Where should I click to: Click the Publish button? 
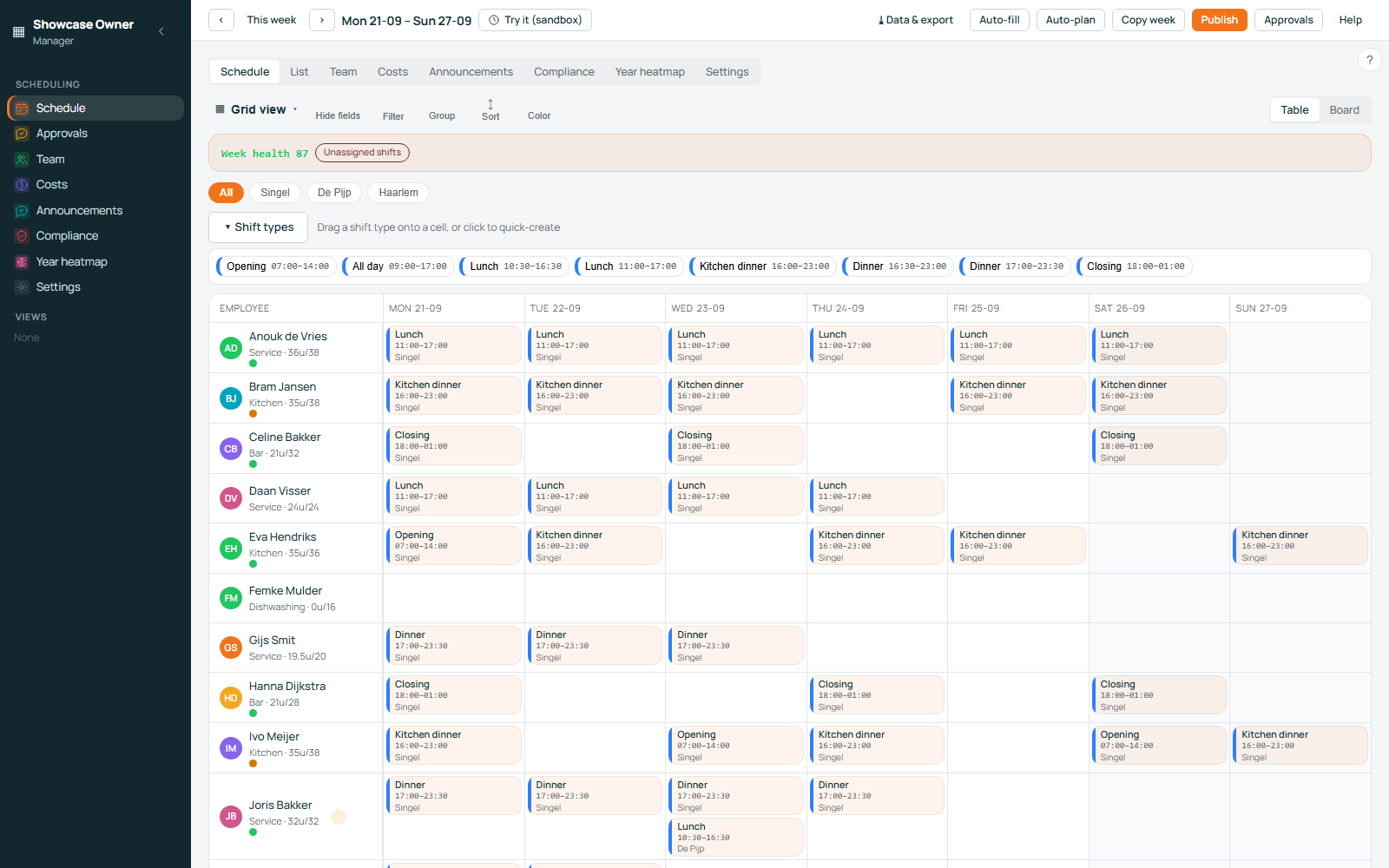click(x=1220, y=20)
